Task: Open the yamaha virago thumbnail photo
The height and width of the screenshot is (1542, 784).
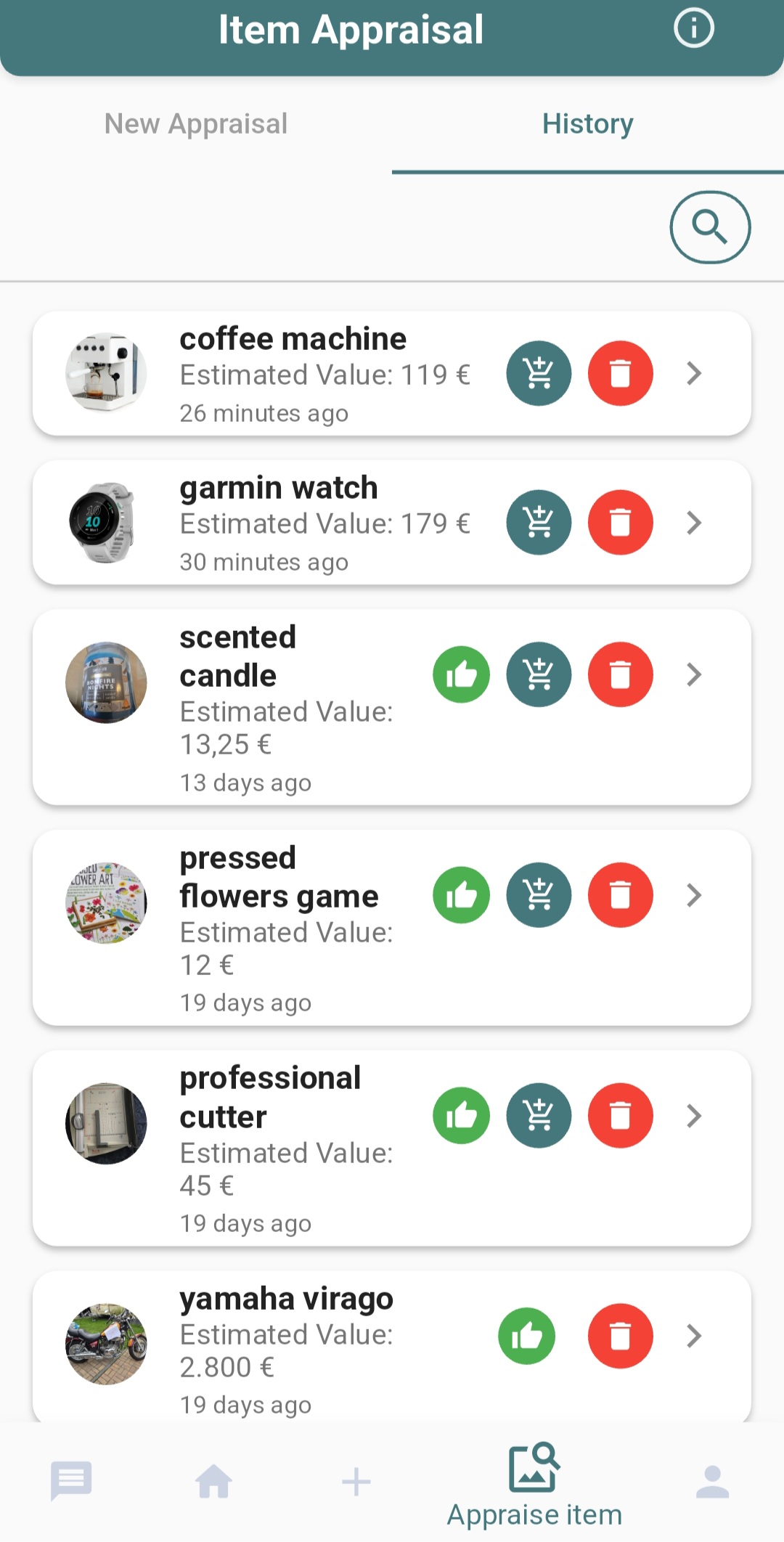Action: [106, 1344]
